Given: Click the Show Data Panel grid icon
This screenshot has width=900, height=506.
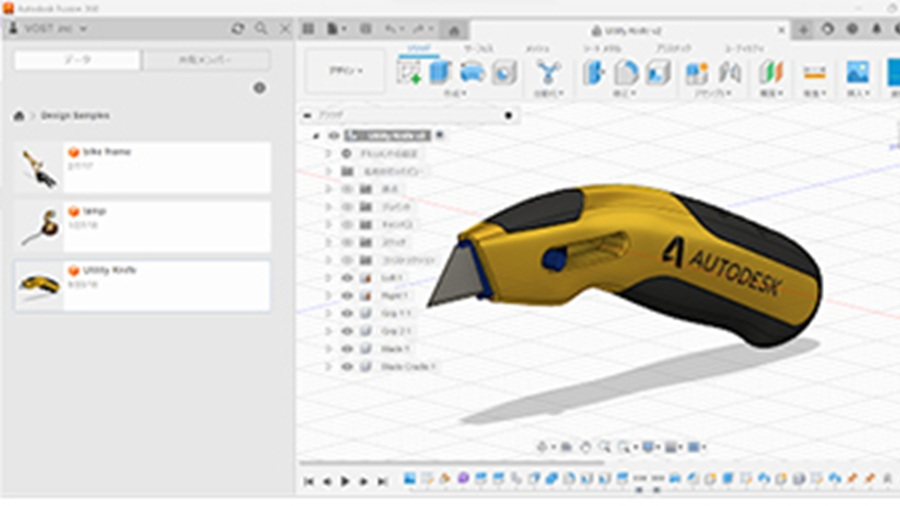Looking at the screenshot, I should click(308, 29).
